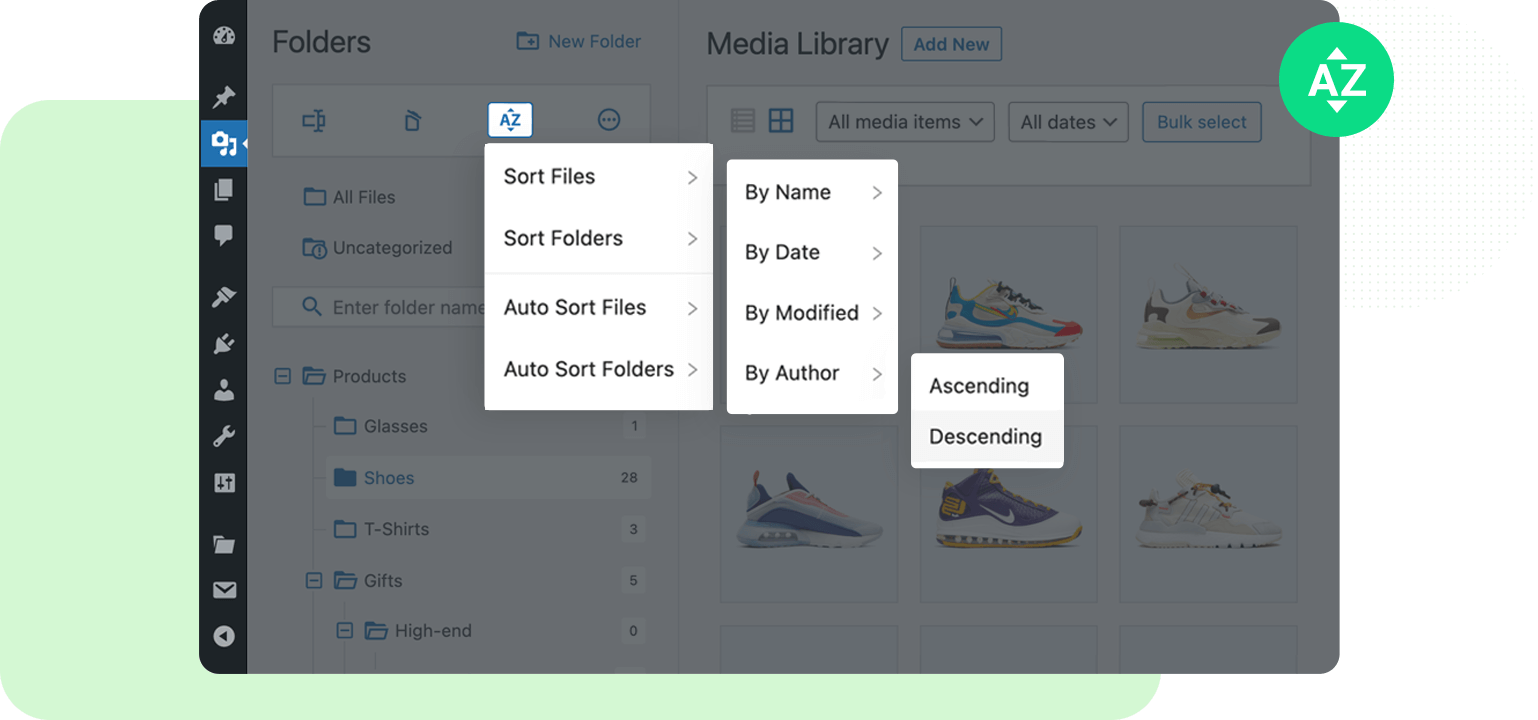Collapse the High-end folder tree
This screenshot has height=720, width=1538.
345,631
